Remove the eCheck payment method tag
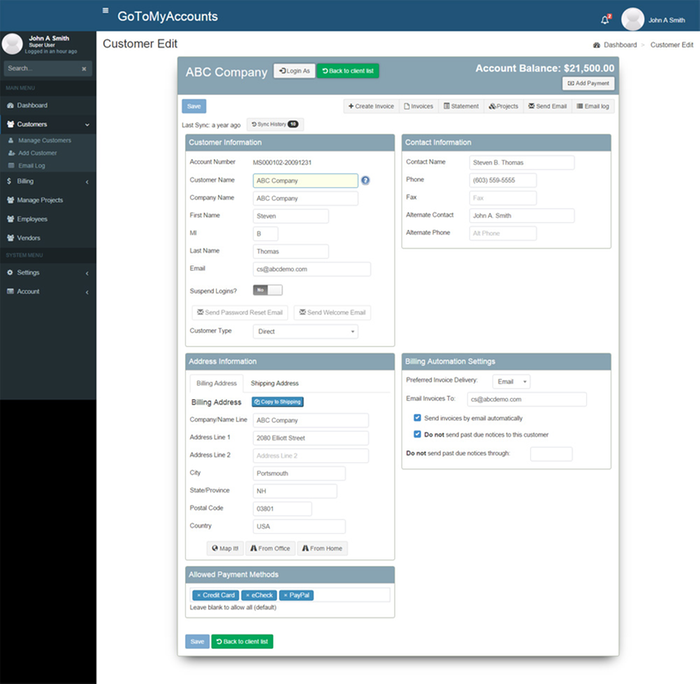This screenshot has width=700, height=684. (247, 595)
